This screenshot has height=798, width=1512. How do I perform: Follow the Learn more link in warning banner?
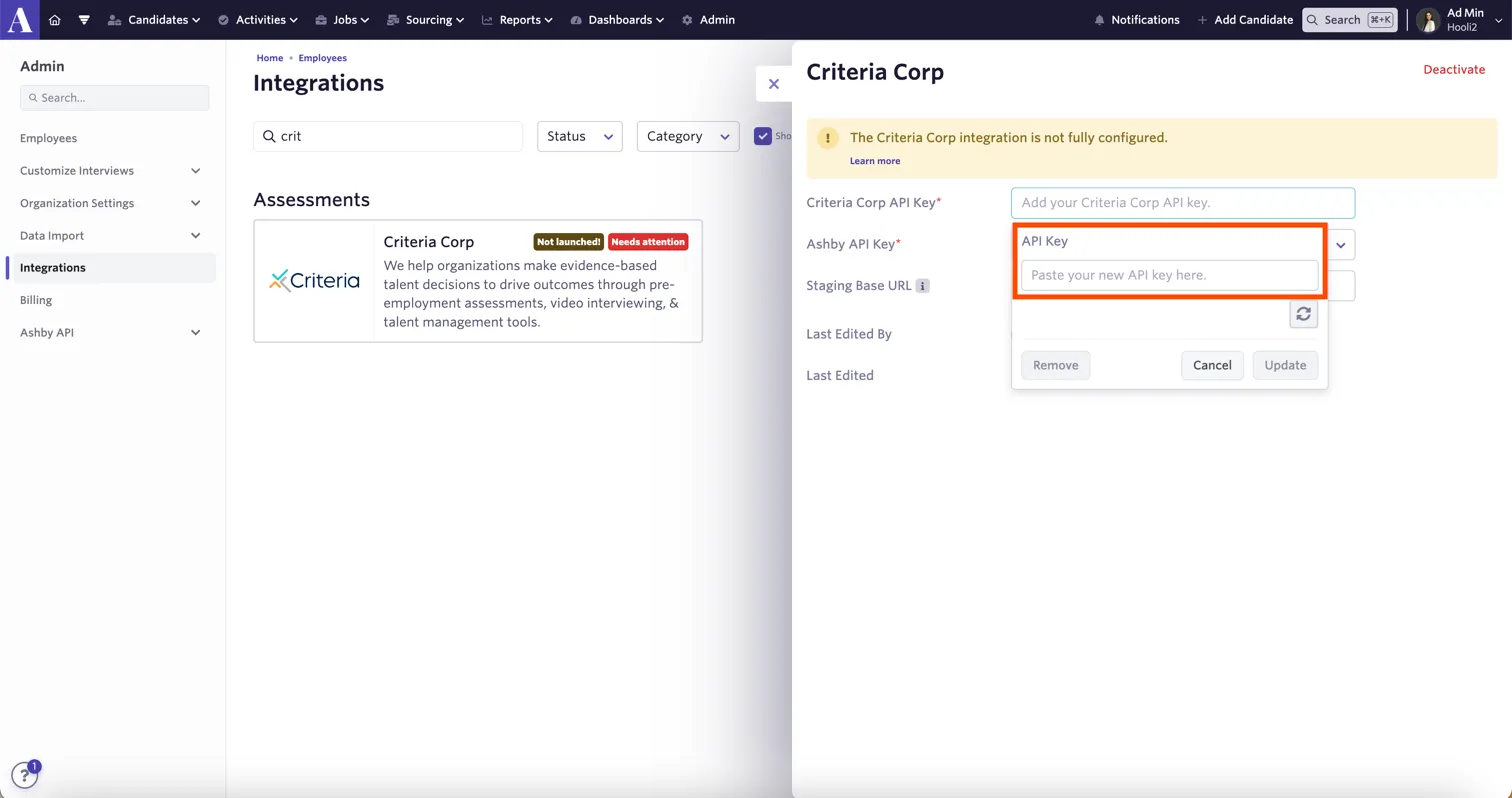click(875, 161)
